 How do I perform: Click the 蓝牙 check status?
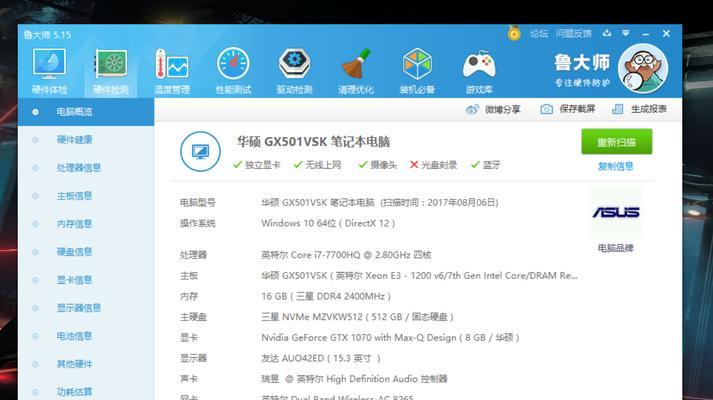[x=486, y=165]
